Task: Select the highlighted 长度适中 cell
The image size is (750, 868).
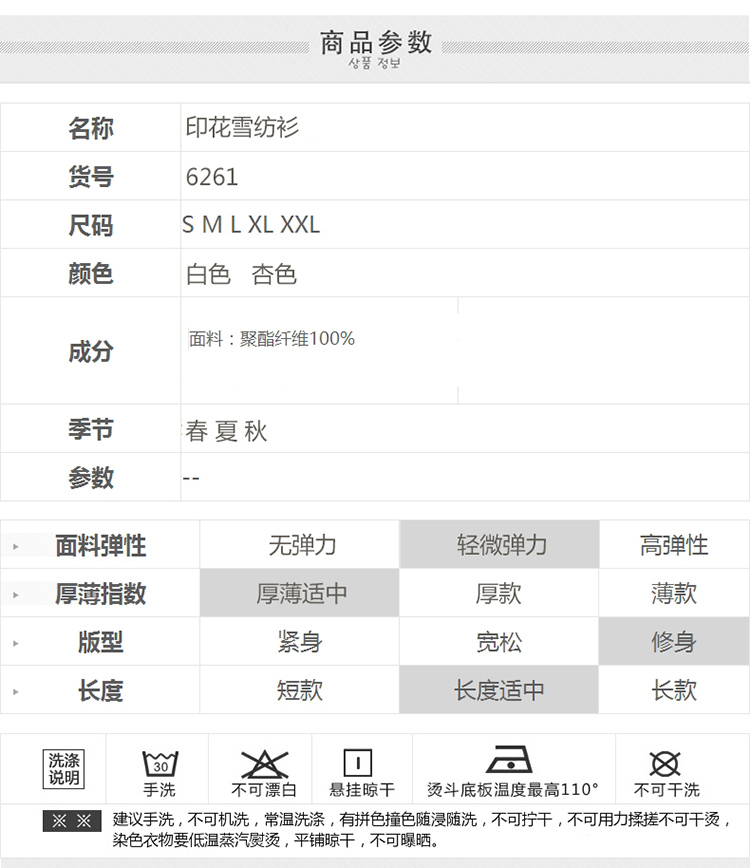Action: point(499,689)
